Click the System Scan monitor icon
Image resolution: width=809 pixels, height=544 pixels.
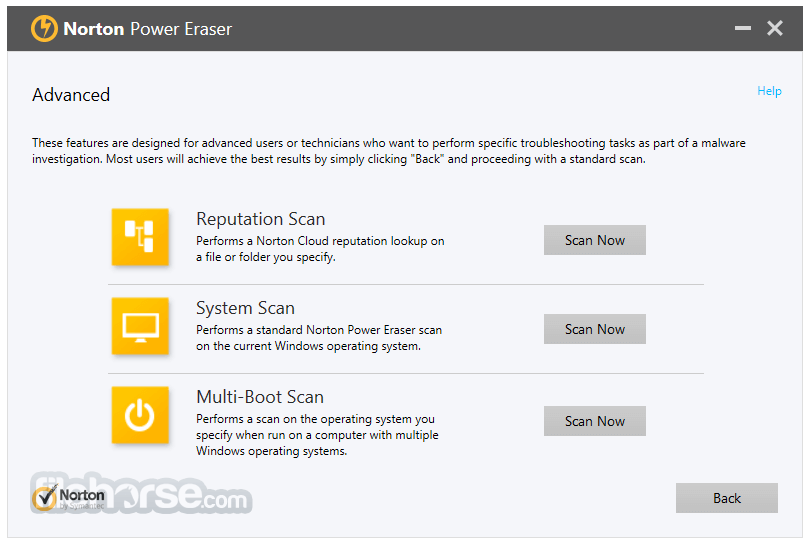pos(140,326)
